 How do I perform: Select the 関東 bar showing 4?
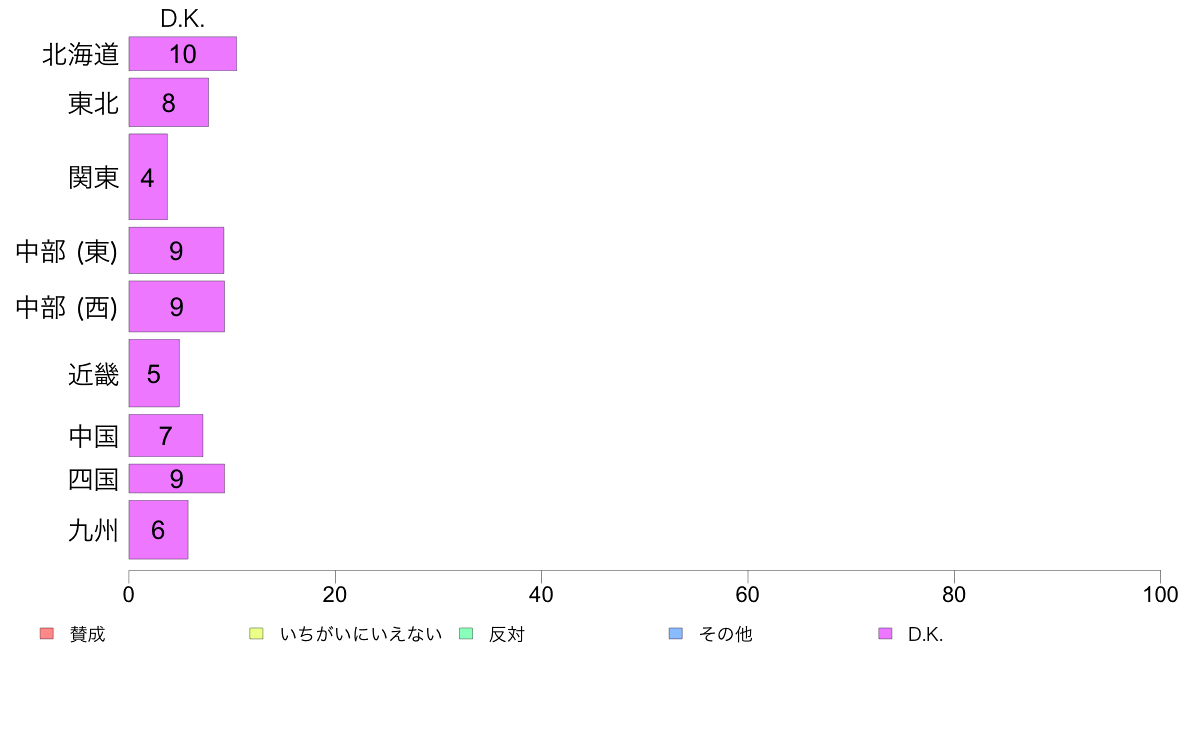[148, 177]
